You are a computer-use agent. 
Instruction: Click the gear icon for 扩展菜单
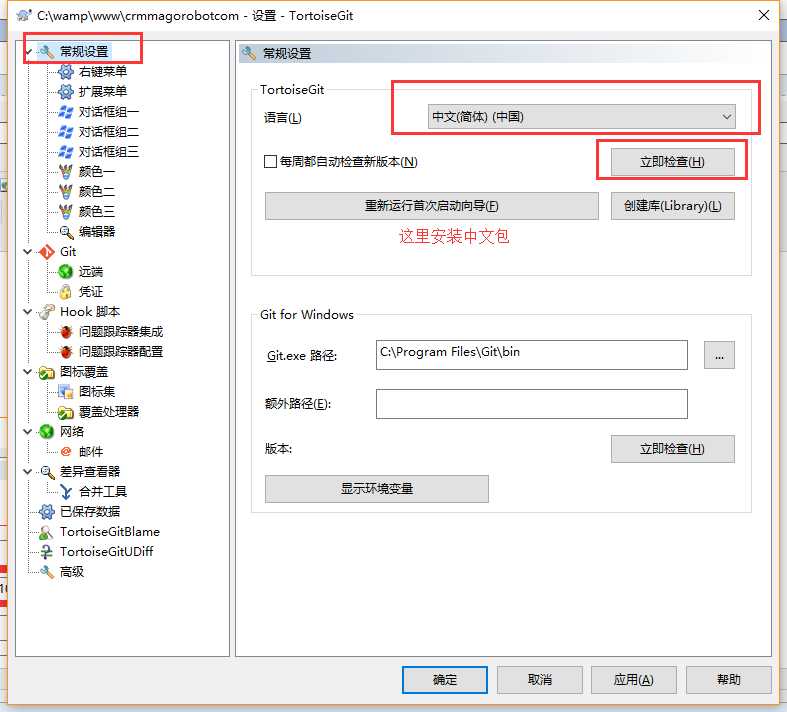coord(66,92)
